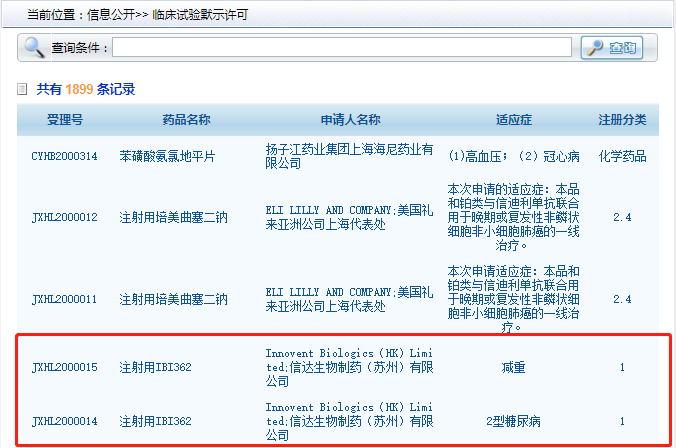Click the 2型糖尿病 indication cell
The height and width of the screenshot is (448, 676).
click(513, 421)
